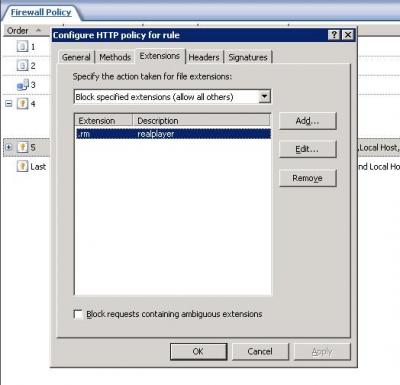
Task: Select rule 5 icon in Firewall Policy
Action: point(22,147)
